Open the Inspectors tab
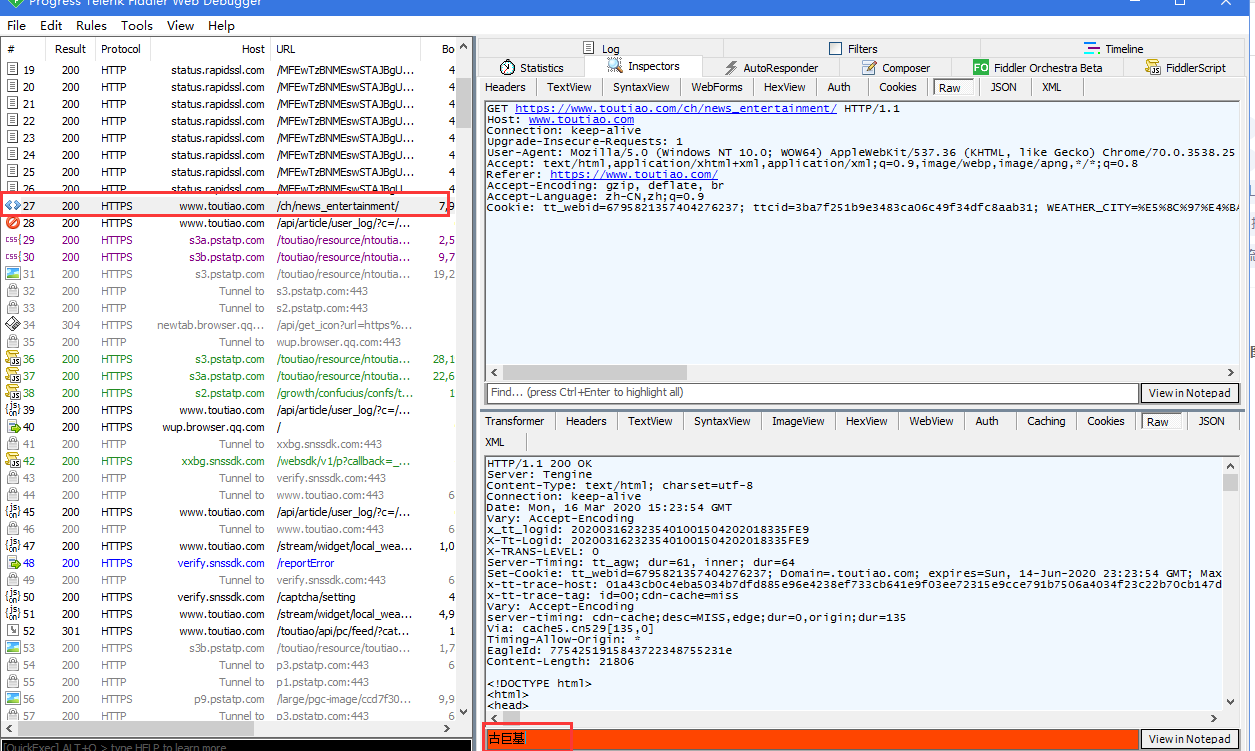 (x=645, y=67)
